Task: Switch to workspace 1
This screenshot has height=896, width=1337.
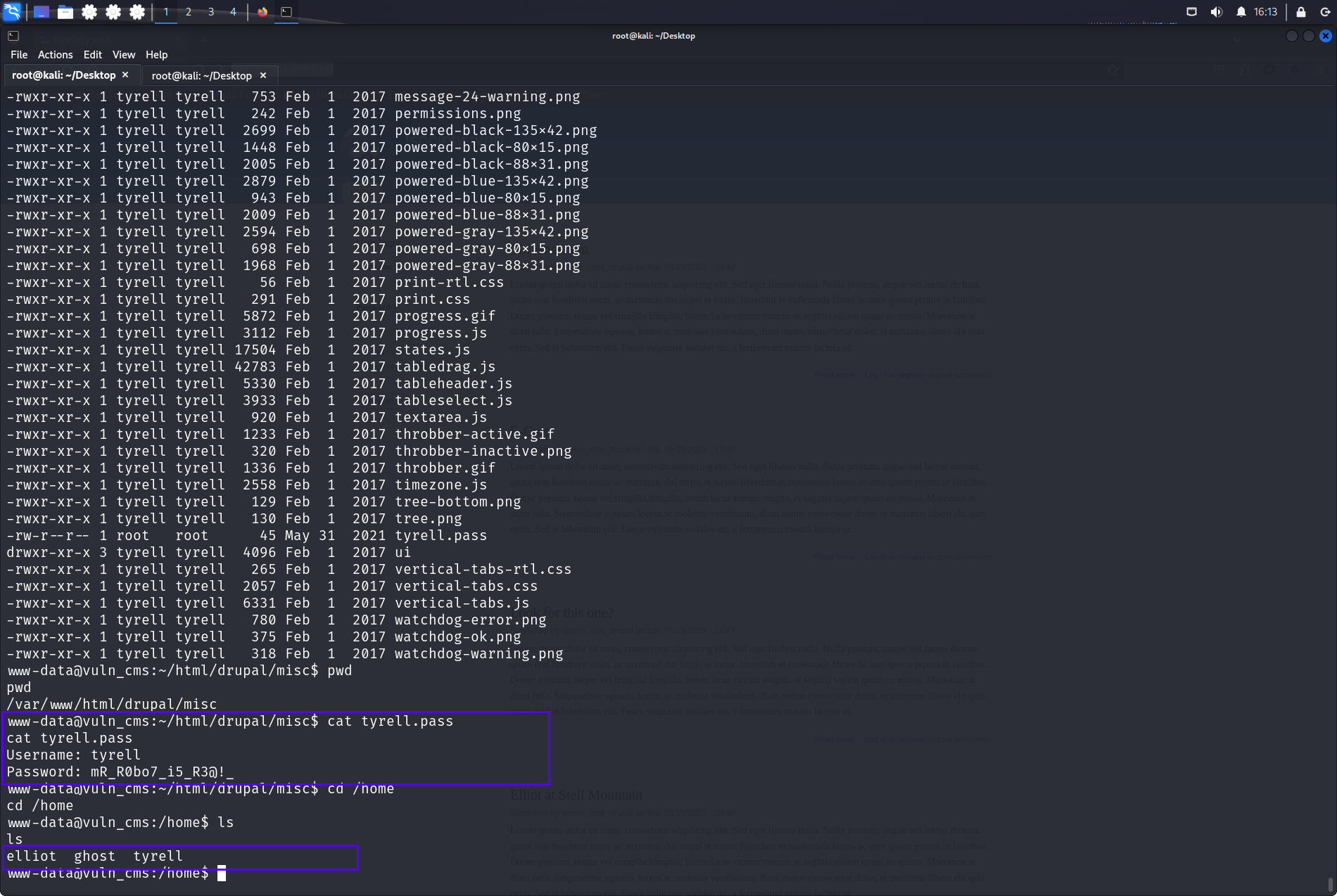Action: tap(166, 12)
